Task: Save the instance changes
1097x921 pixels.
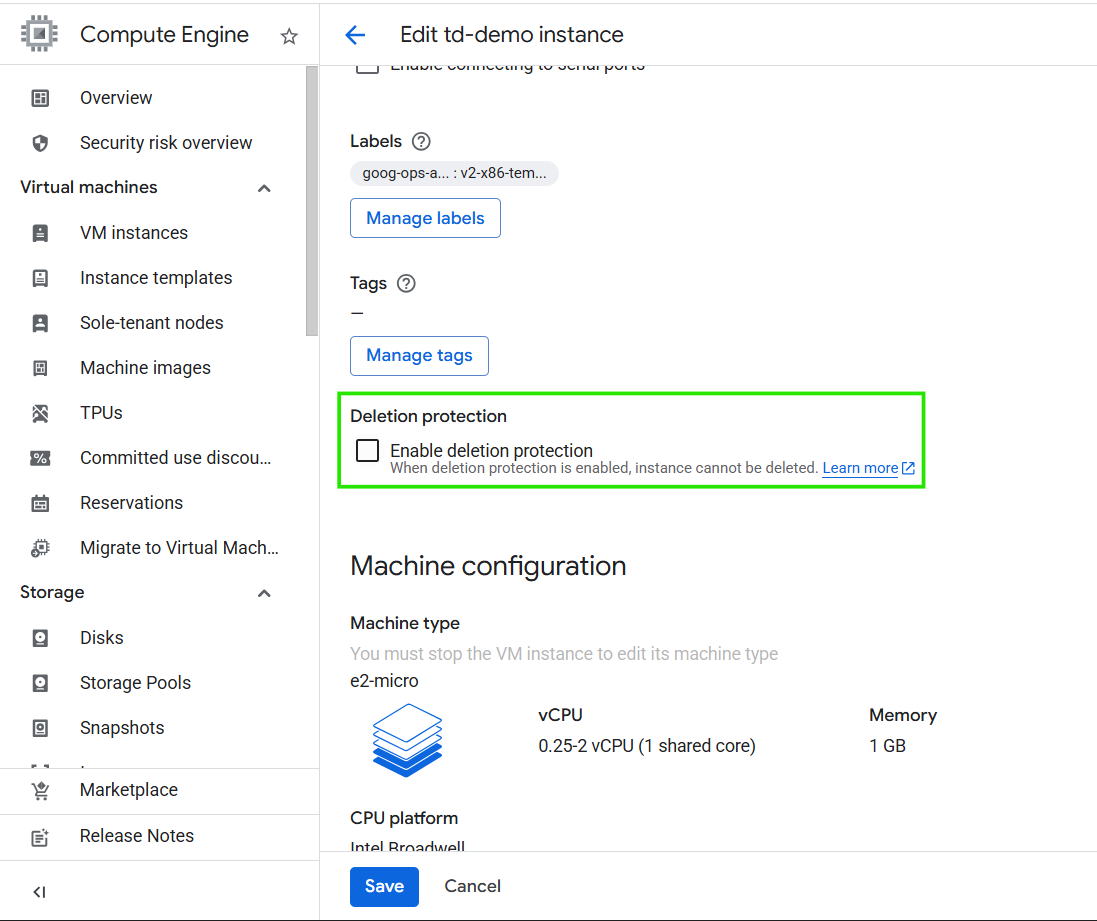Action: (x=384, y=886)
